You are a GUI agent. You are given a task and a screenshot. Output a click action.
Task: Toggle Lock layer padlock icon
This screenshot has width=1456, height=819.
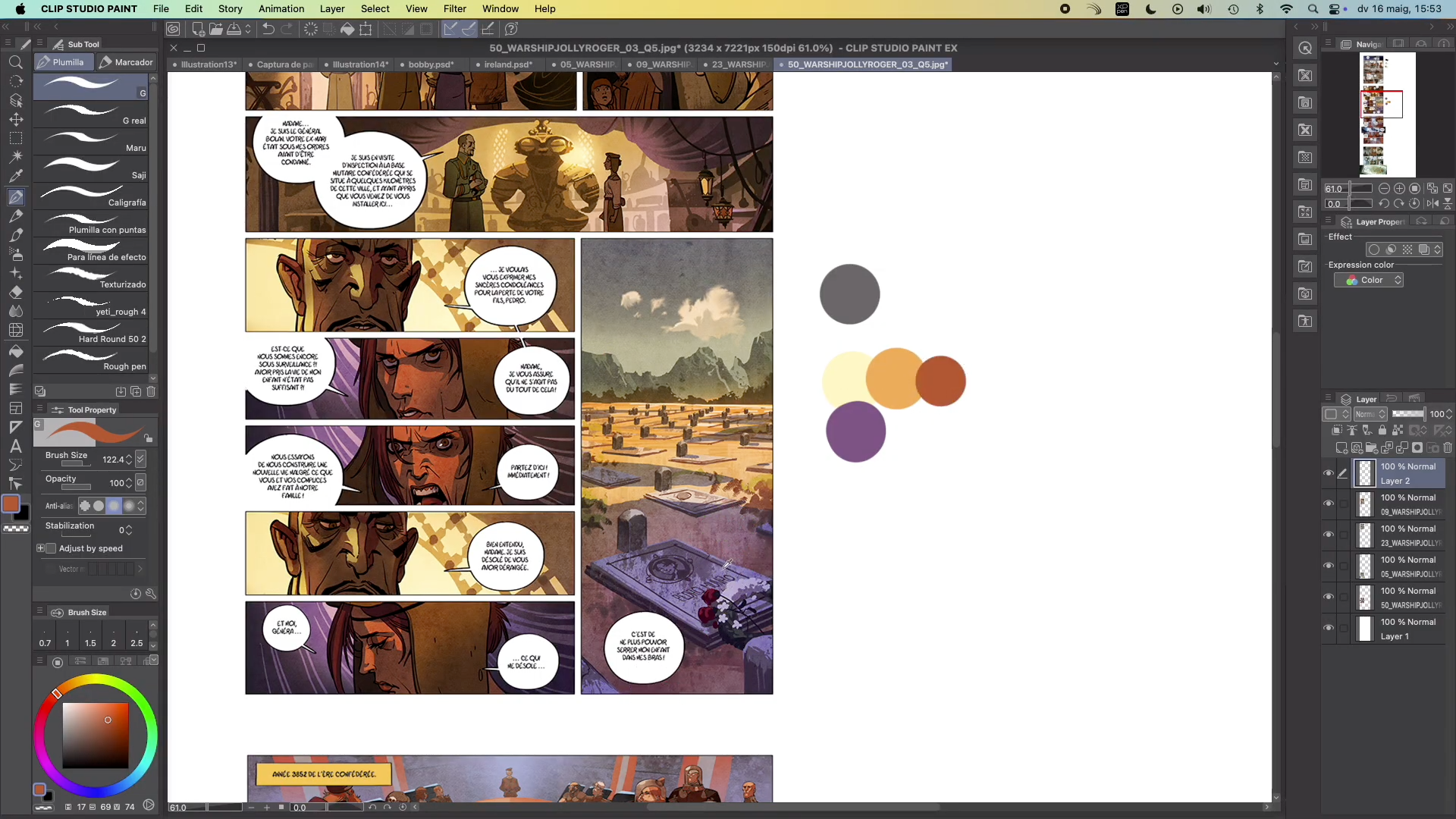click(1382, 430)
